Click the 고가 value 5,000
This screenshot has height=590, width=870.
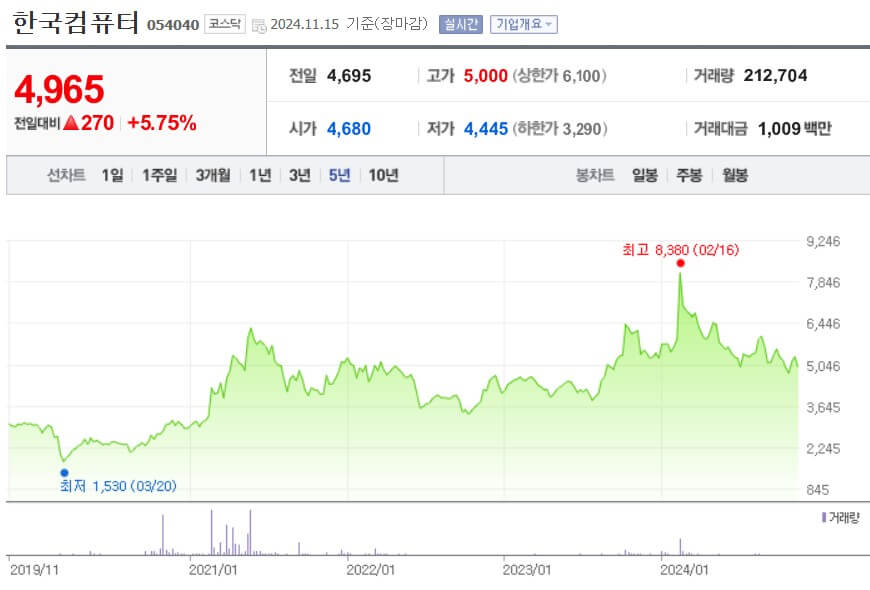coord(485,75)
